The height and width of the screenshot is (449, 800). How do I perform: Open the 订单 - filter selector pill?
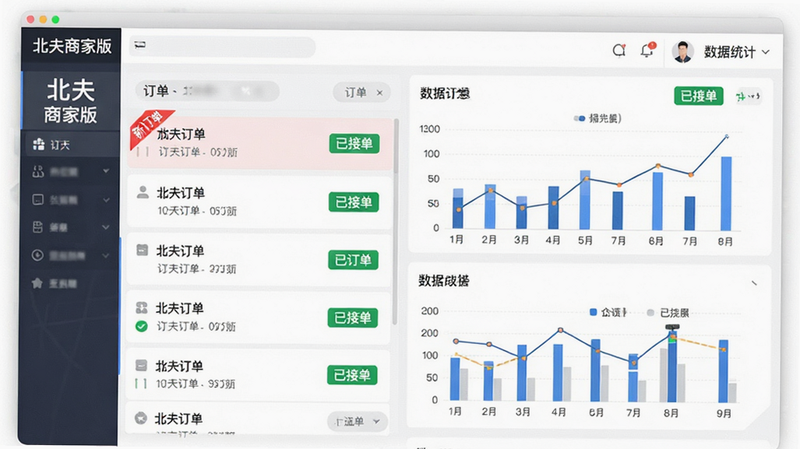click(207, 91)
